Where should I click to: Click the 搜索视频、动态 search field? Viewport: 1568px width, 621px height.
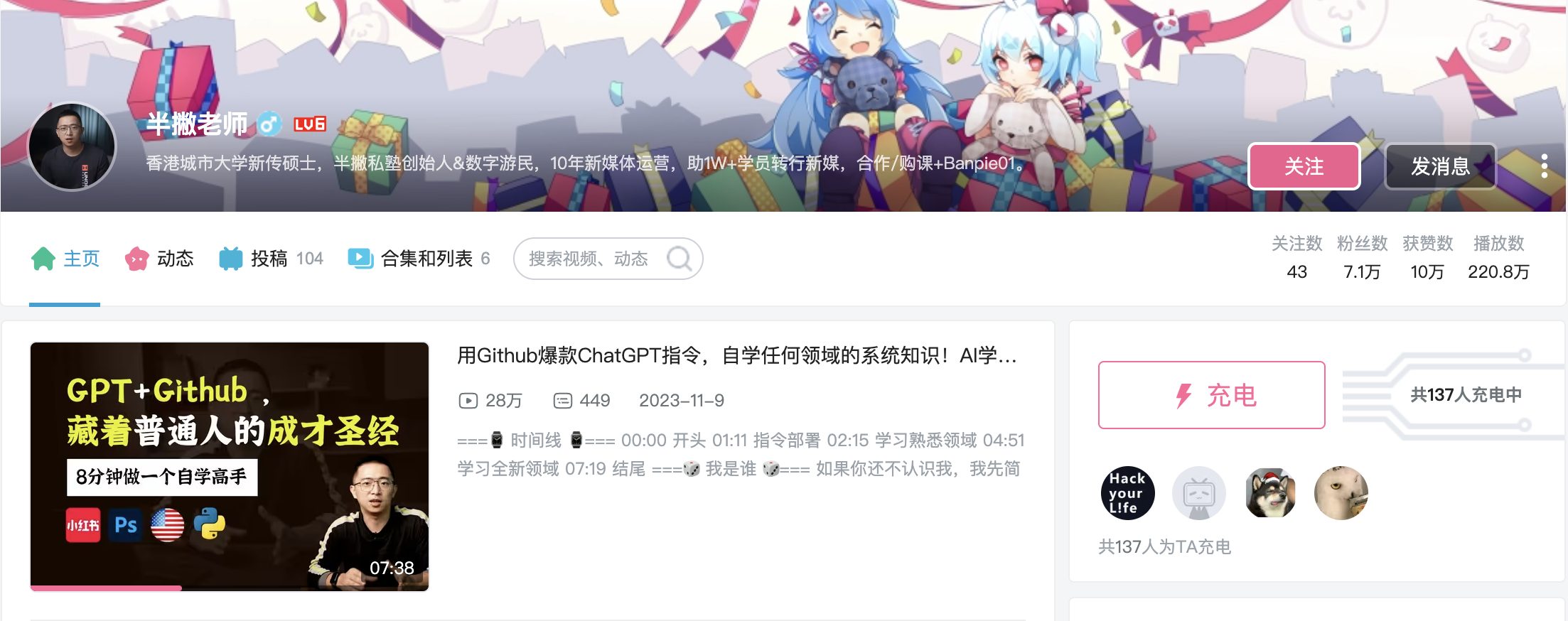point(608,259)
